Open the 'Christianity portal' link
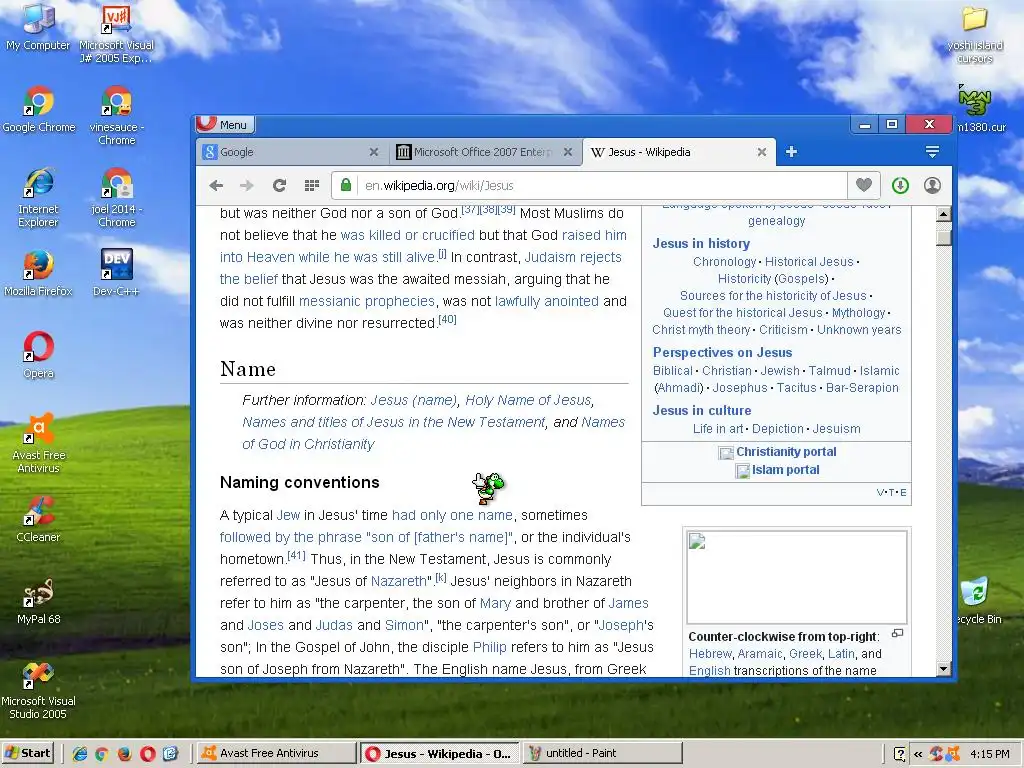This screenshot has height=768, width=1024. (x=786, y=452)
